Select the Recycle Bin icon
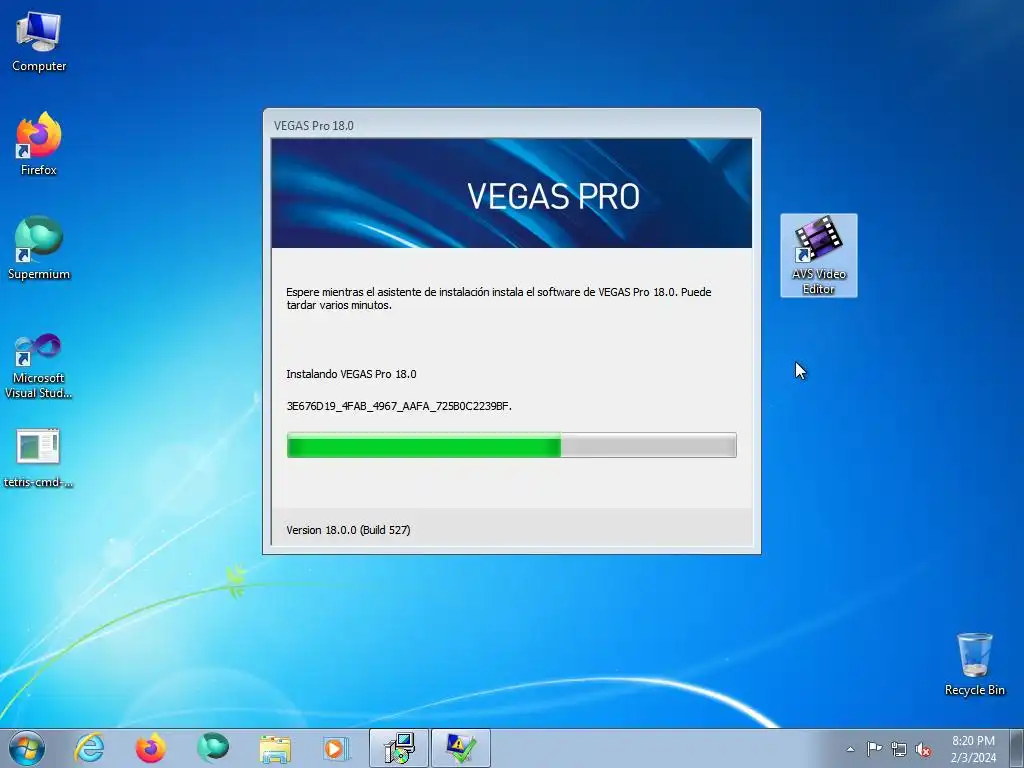Screen dimensions: 1024x768 [974, 664]
